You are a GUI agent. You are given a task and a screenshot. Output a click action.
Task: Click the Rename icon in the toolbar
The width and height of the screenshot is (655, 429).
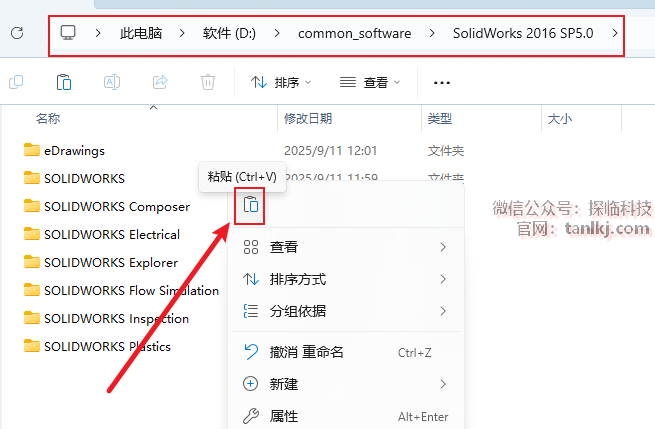[x=112, y=82]
